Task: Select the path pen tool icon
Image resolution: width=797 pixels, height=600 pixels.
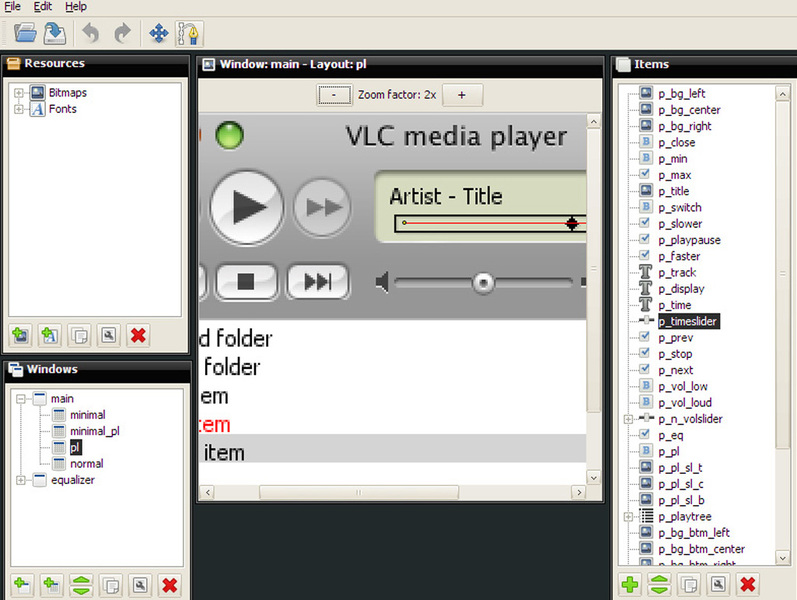Action: (x=189, y=34)
